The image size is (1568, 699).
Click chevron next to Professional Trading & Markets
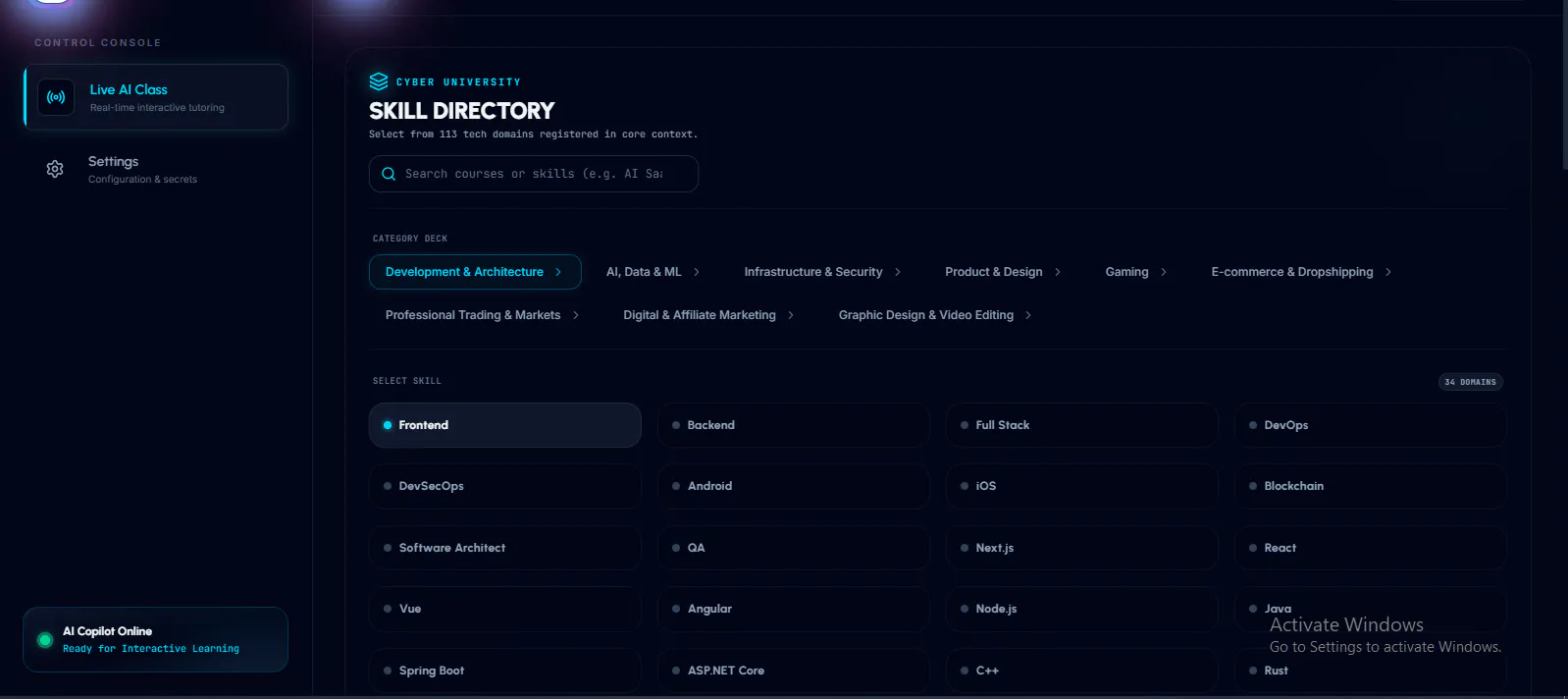click(x=576, y=315)
